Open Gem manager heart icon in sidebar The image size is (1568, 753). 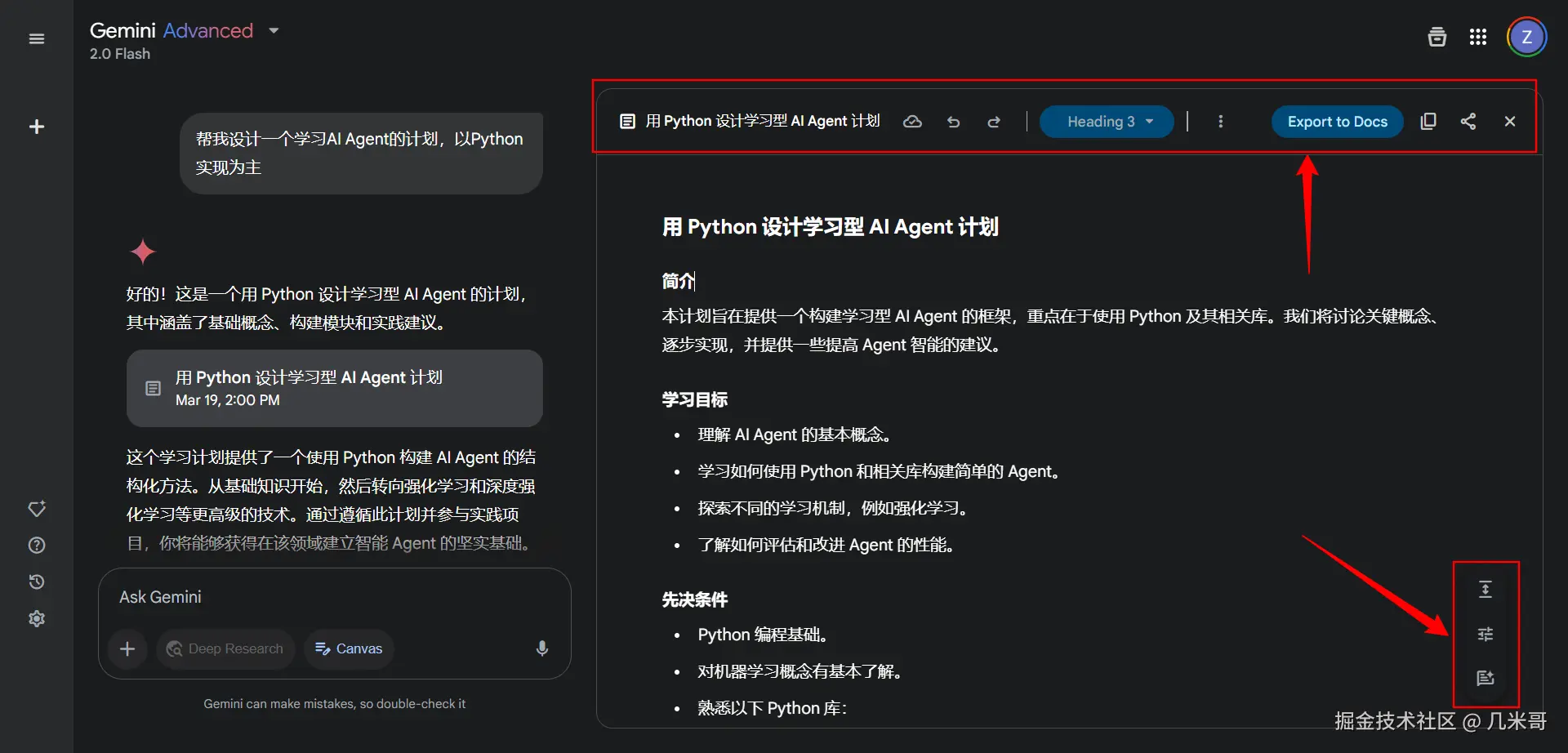pyautogui.click(x=37, y=509)
